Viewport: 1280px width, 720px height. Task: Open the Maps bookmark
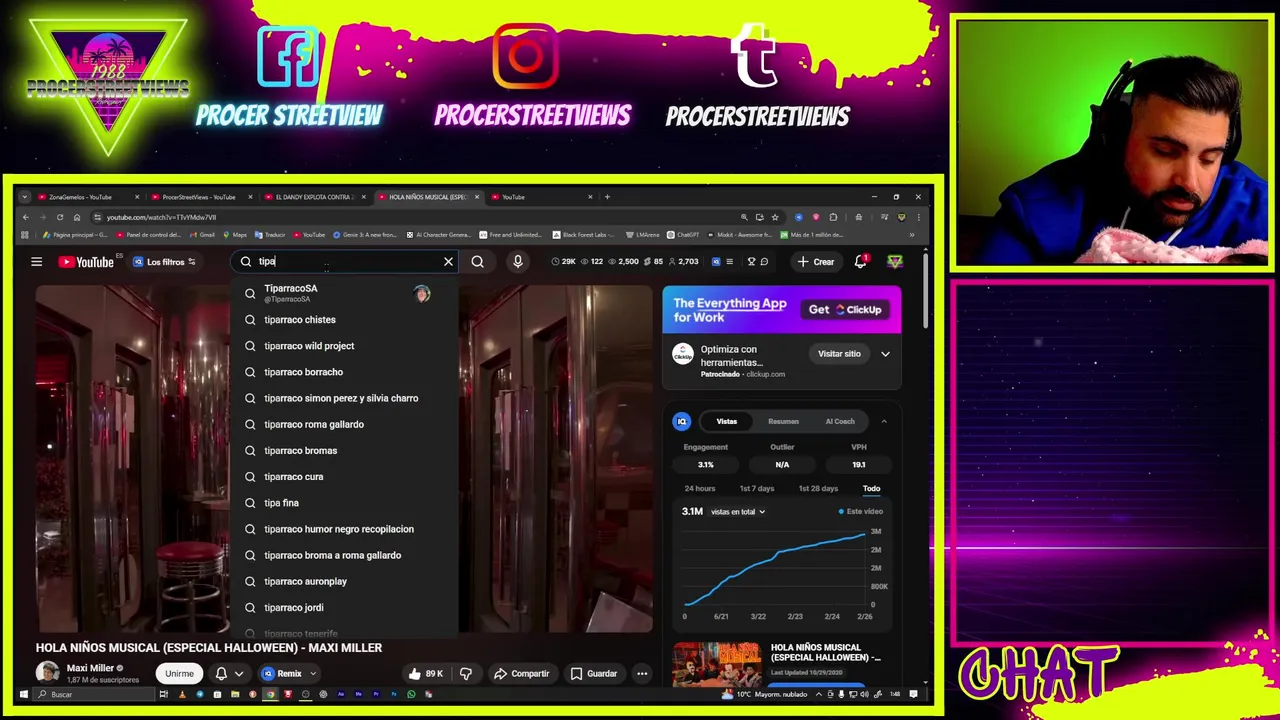(235, 235)
